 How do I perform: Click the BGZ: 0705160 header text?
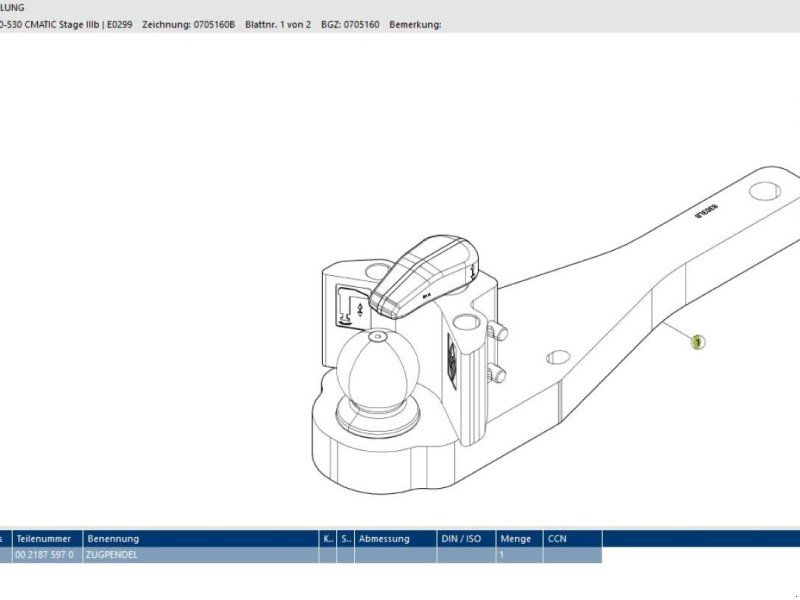click(x=351, y=24)
